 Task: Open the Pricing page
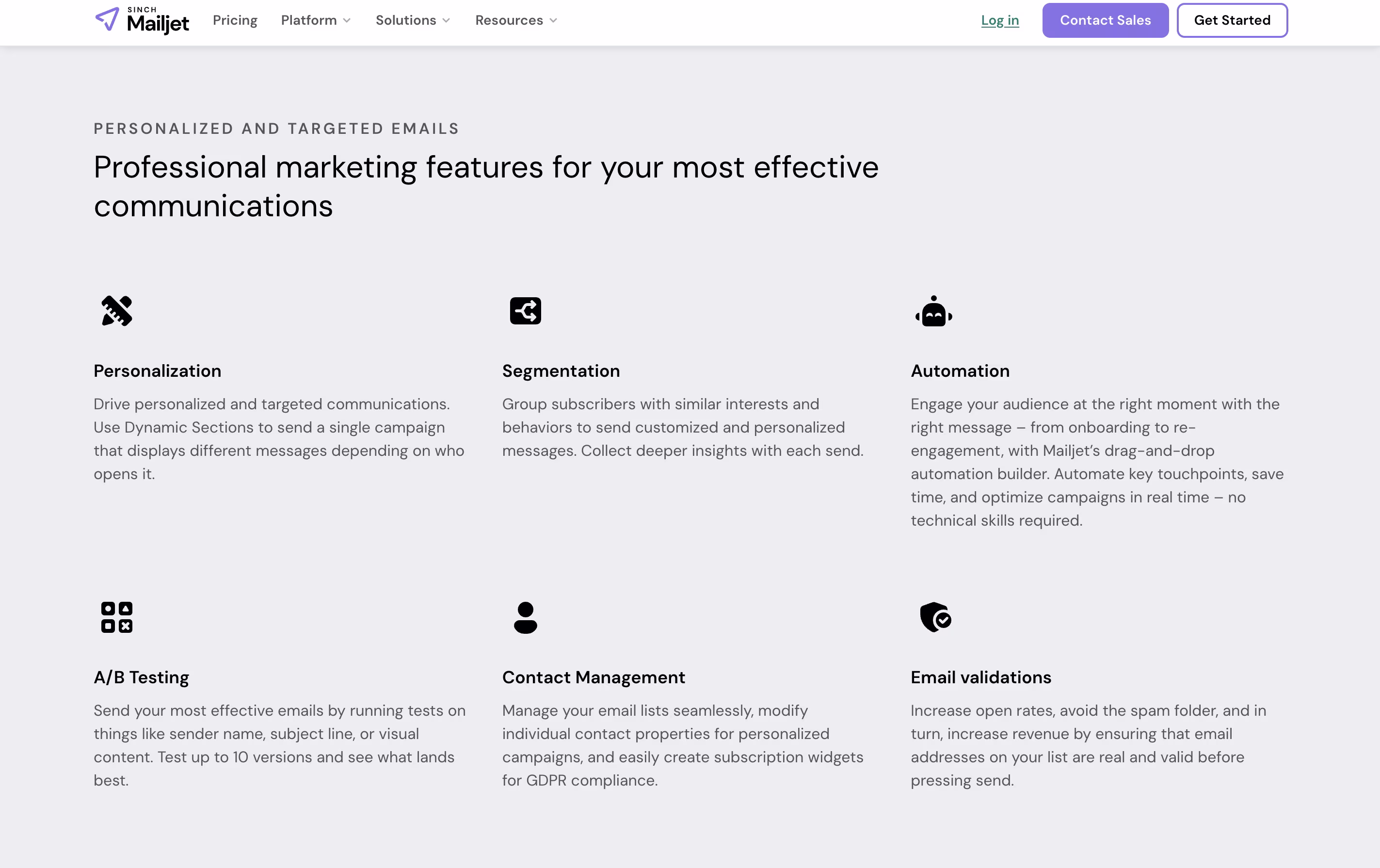235,20
